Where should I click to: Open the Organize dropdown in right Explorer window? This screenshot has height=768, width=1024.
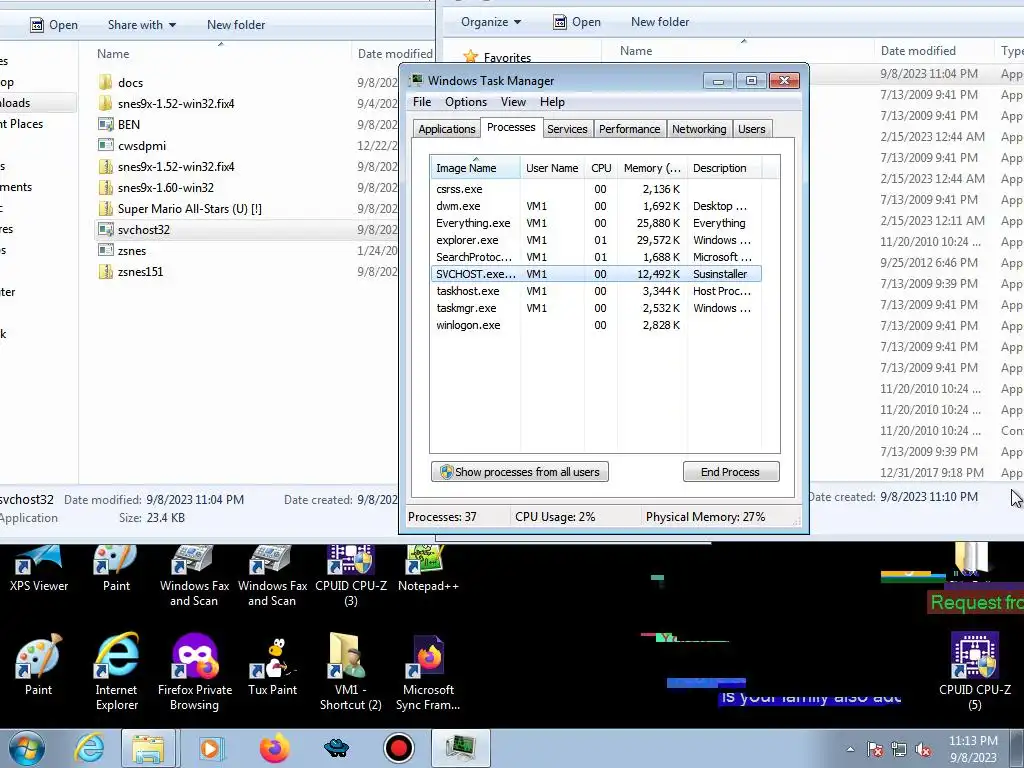[x=491, y=22]
